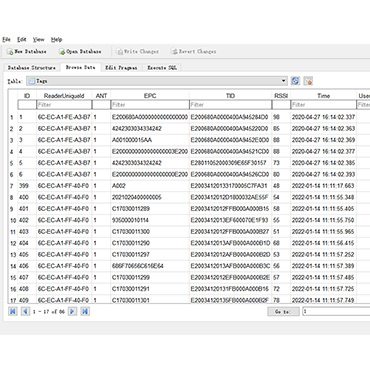Open the View menu
This screenshot has height=370, width=370.
[x=38, y=39]
